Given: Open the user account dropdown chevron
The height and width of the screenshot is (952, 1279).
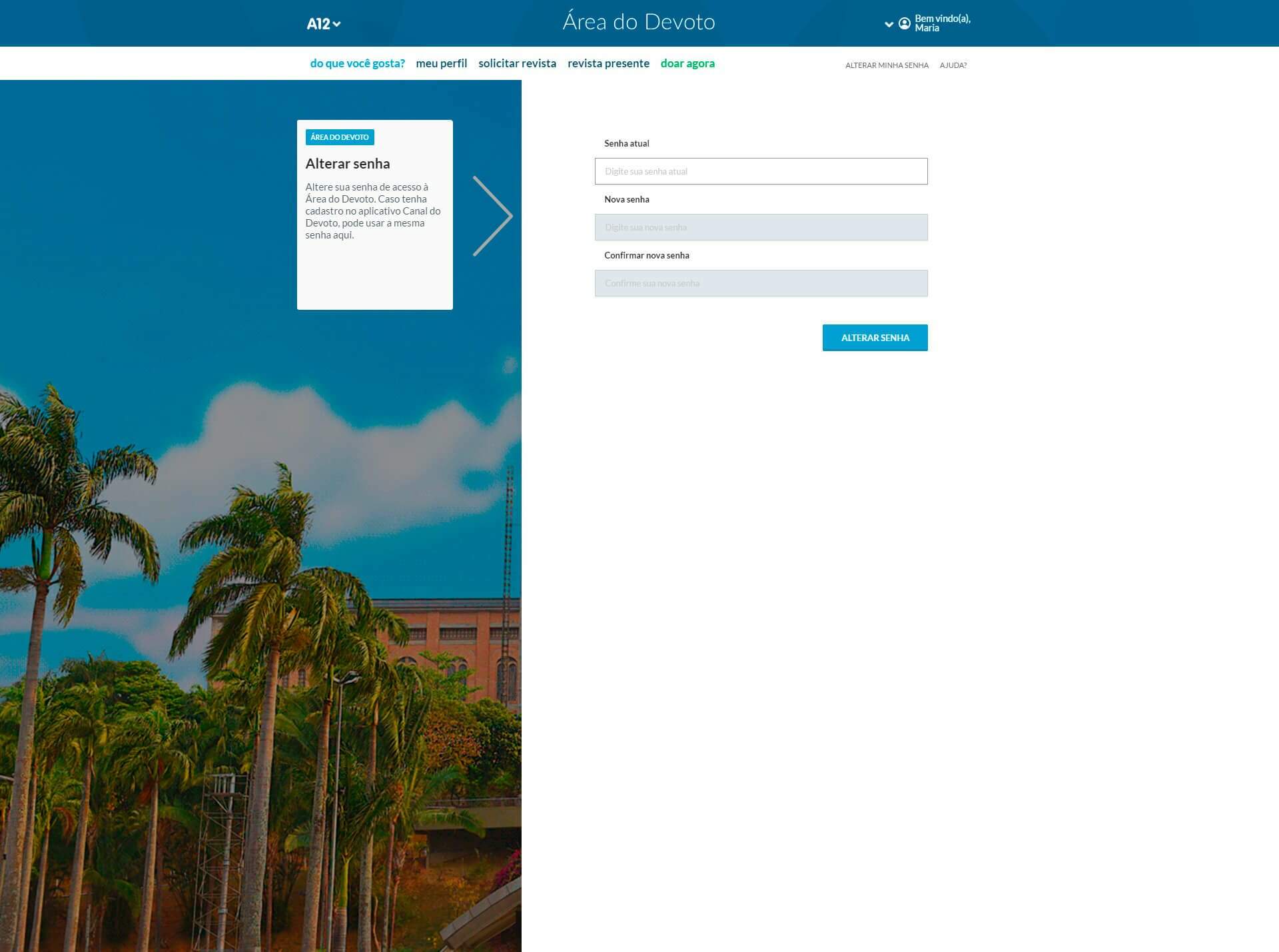Looking at the screenshot, I should pyautogui.click(x=889, y=24).
